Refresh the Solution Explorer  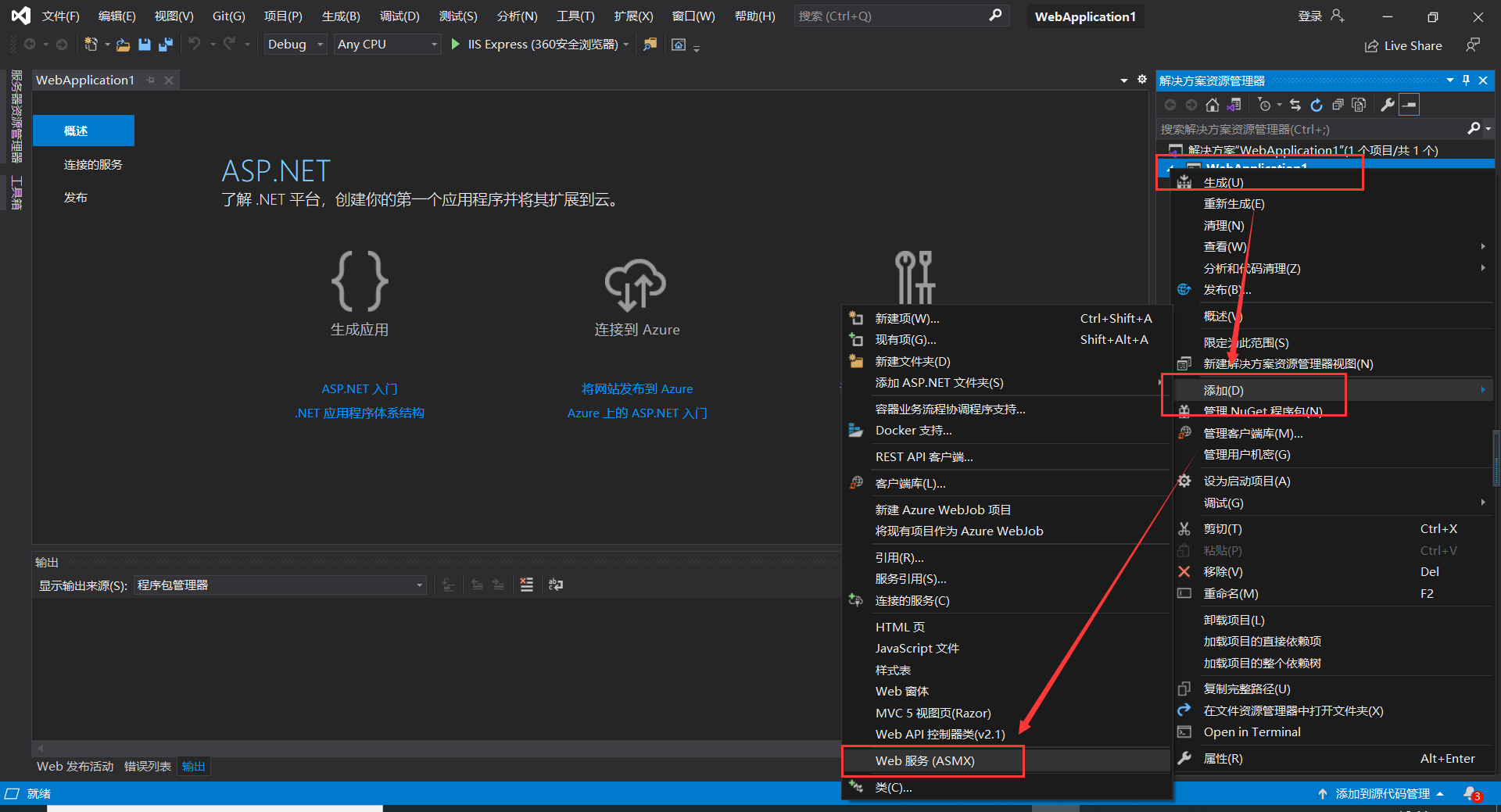coord(1317,105)
